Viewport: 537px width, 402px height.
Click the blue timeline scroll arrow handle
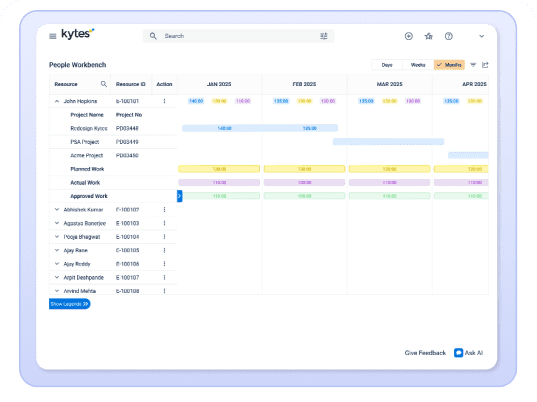click(179, 196)
